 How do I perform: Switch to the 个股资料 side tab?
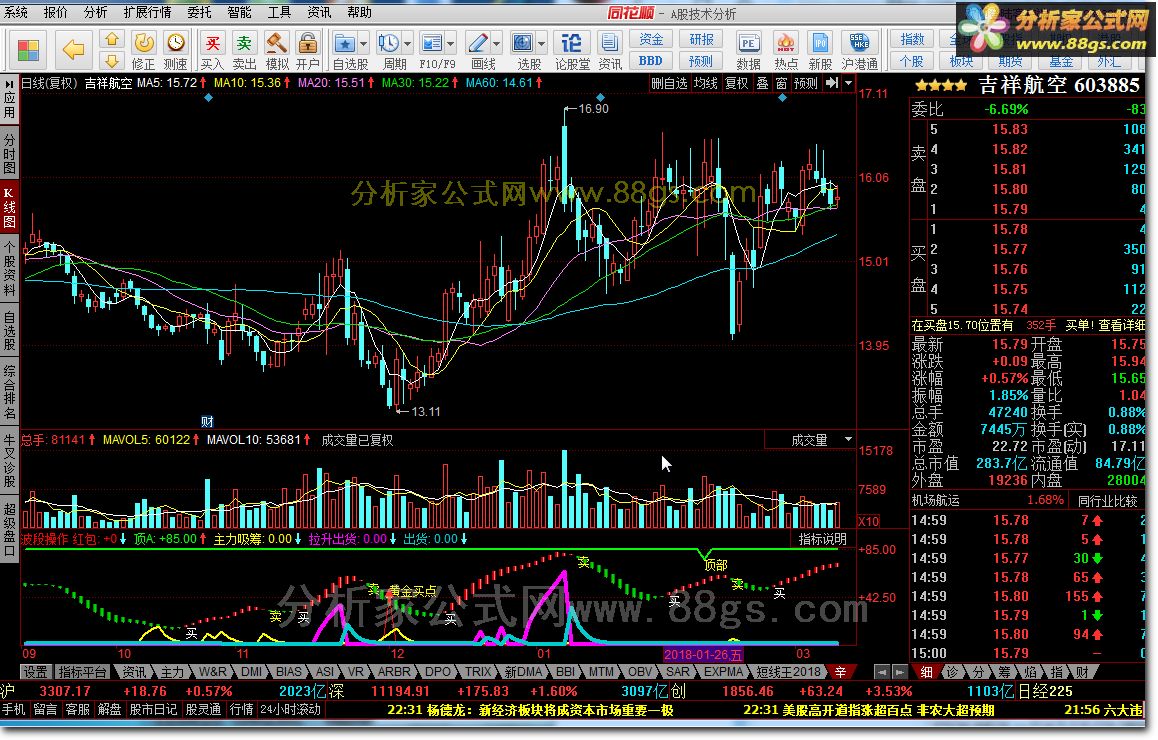(10, 268)
